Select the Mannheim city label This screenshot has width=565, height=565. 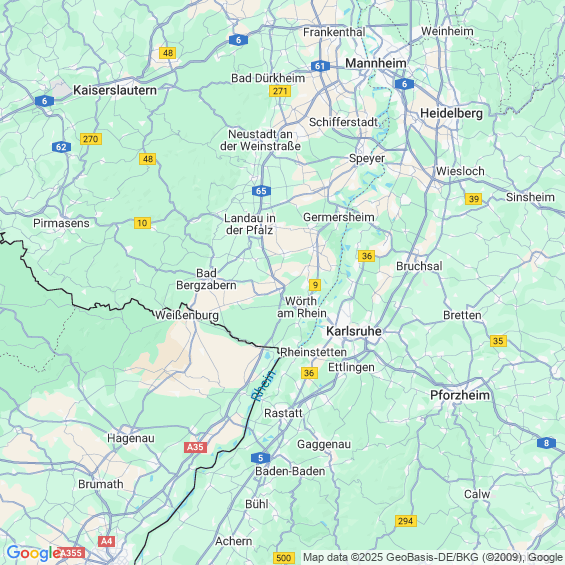point(376,63)
